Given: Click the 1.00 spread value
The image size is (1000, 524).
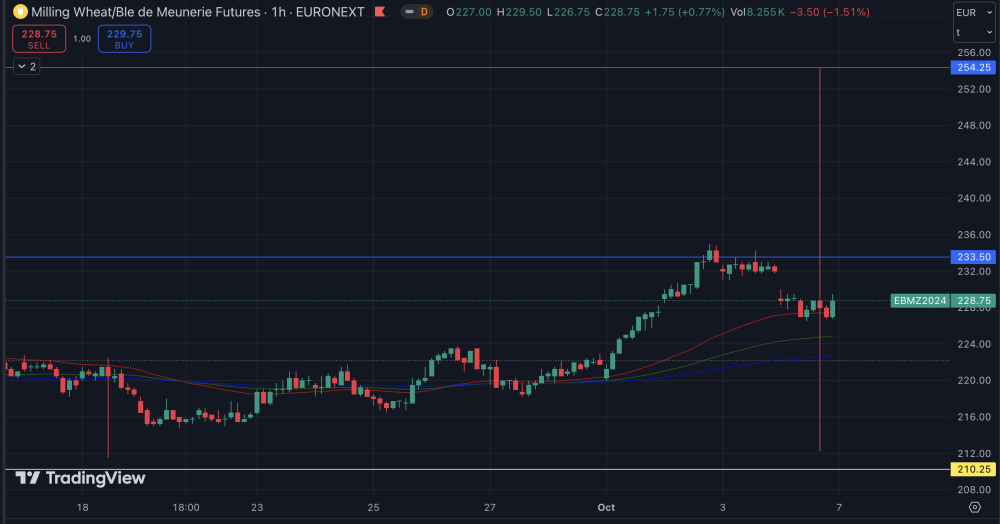Looking at the screenshot, I should (x=82, y=39).
